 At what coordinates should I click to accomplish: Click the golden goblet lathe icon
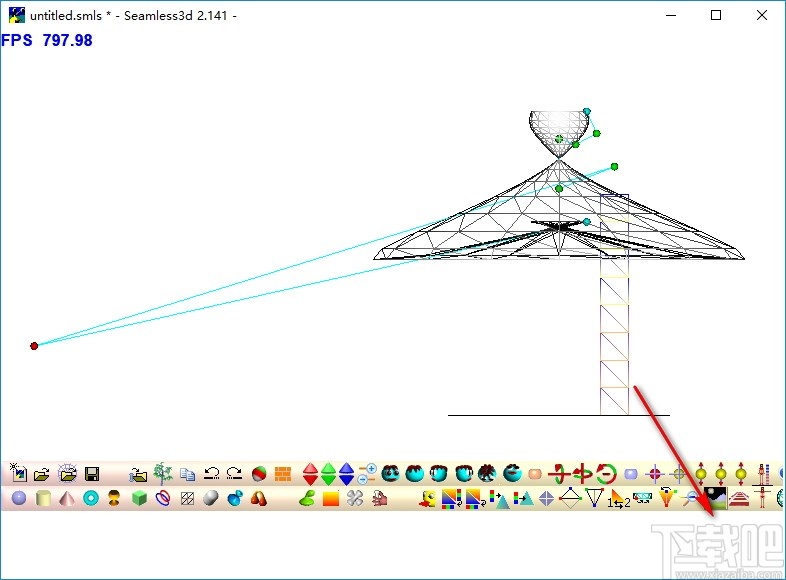pos(114,498)
